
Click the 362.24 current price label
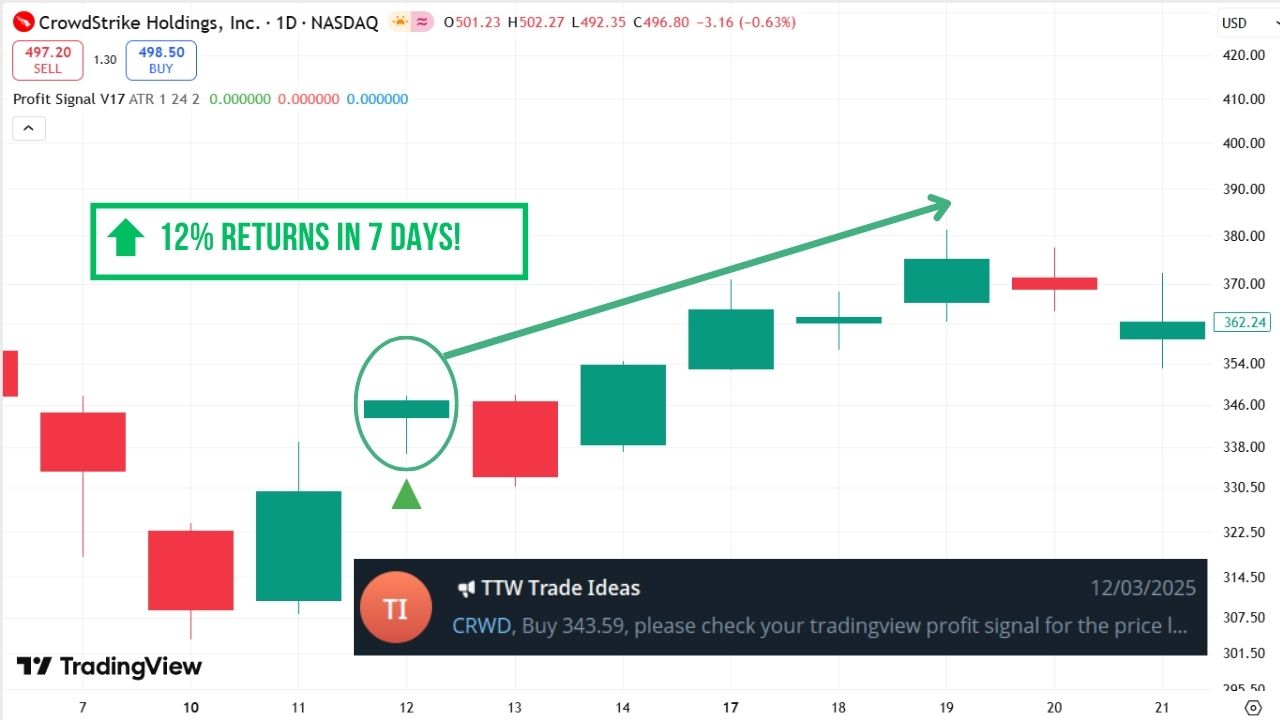tap(1244, 322)
